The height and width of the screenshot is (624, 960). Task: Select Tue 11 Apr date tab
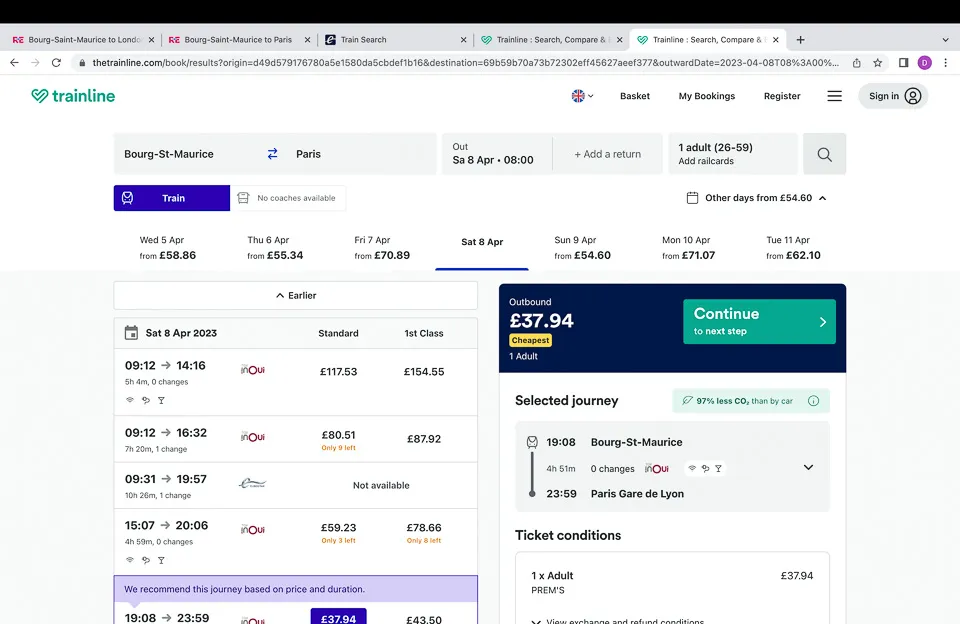tap(793, 248)
